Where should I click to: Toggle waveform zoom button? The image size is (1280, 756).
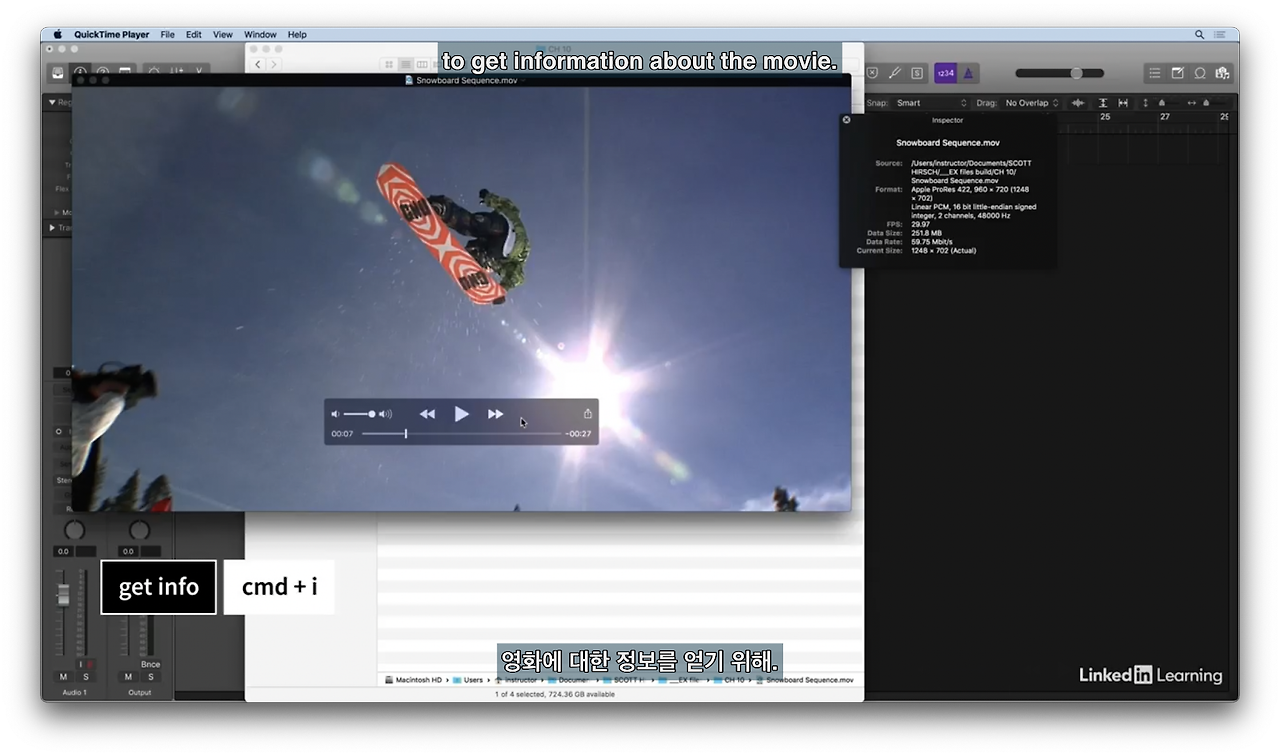tap(1078, 103)
